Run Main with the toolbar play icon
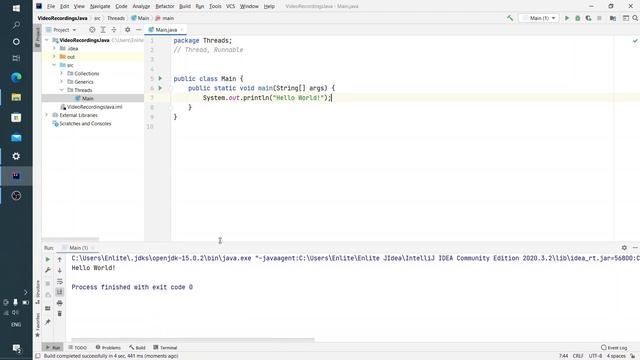 (567, 18)
